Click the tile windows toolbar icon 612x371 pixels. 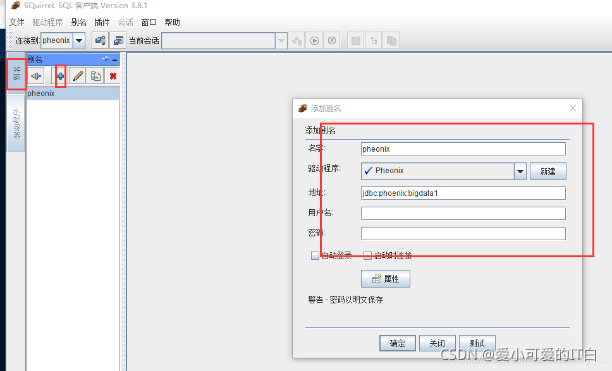point(356,41)
